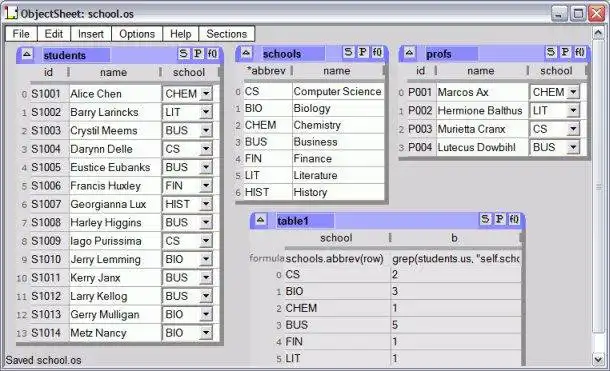Open the Help menu
610x371 pixels.
click(x=181, y=34)
